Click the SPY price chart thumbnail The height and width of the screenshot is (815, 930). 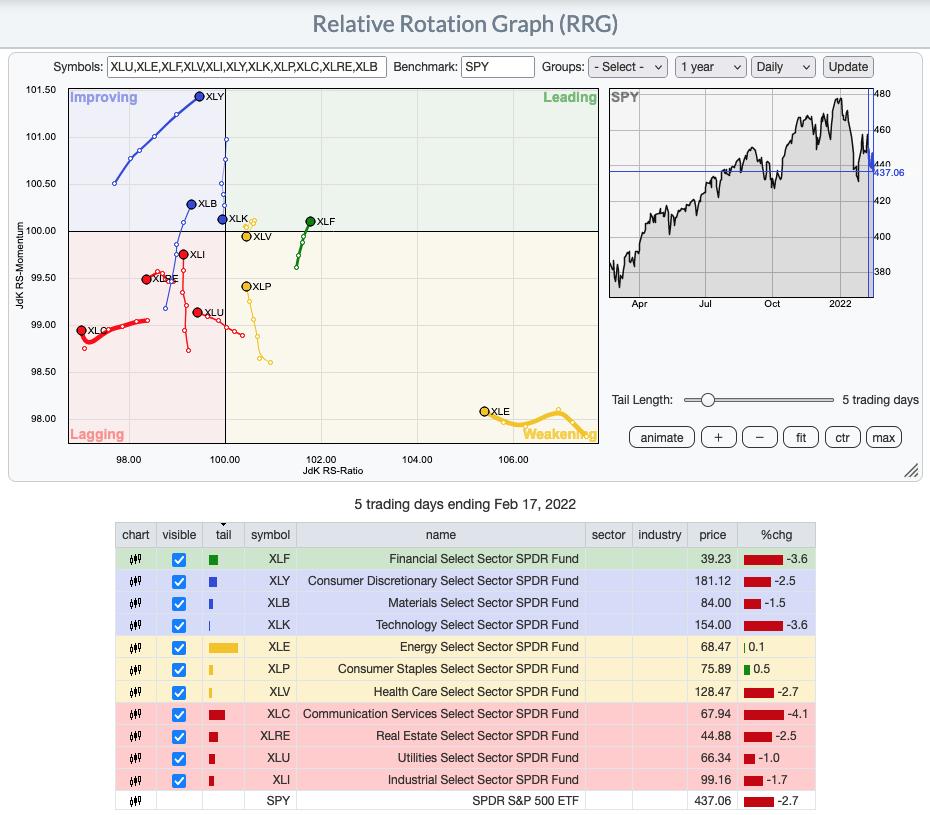[741, 193]
